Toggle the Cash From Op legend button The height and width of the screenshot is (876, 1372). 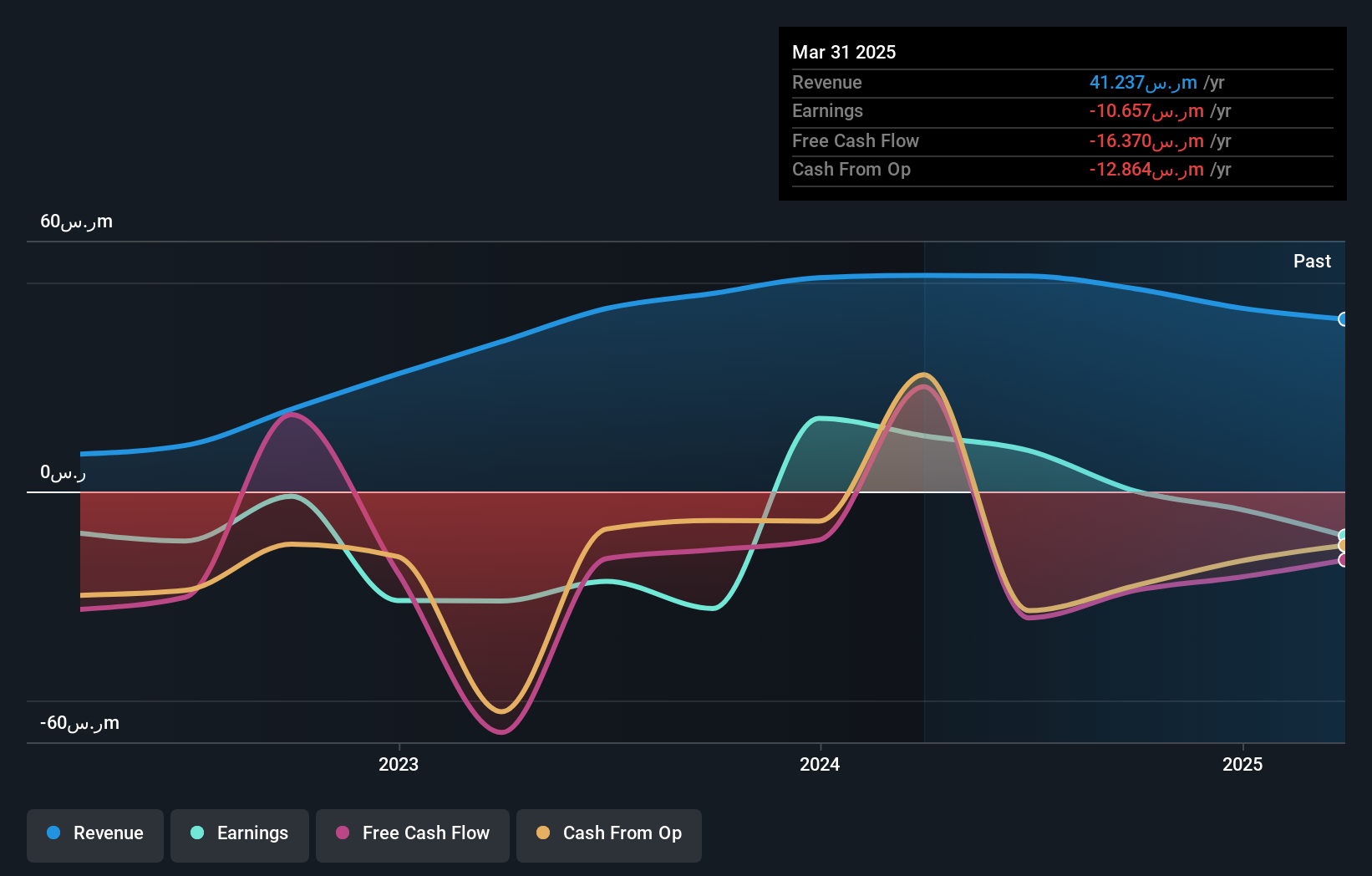tap(609, 835)
